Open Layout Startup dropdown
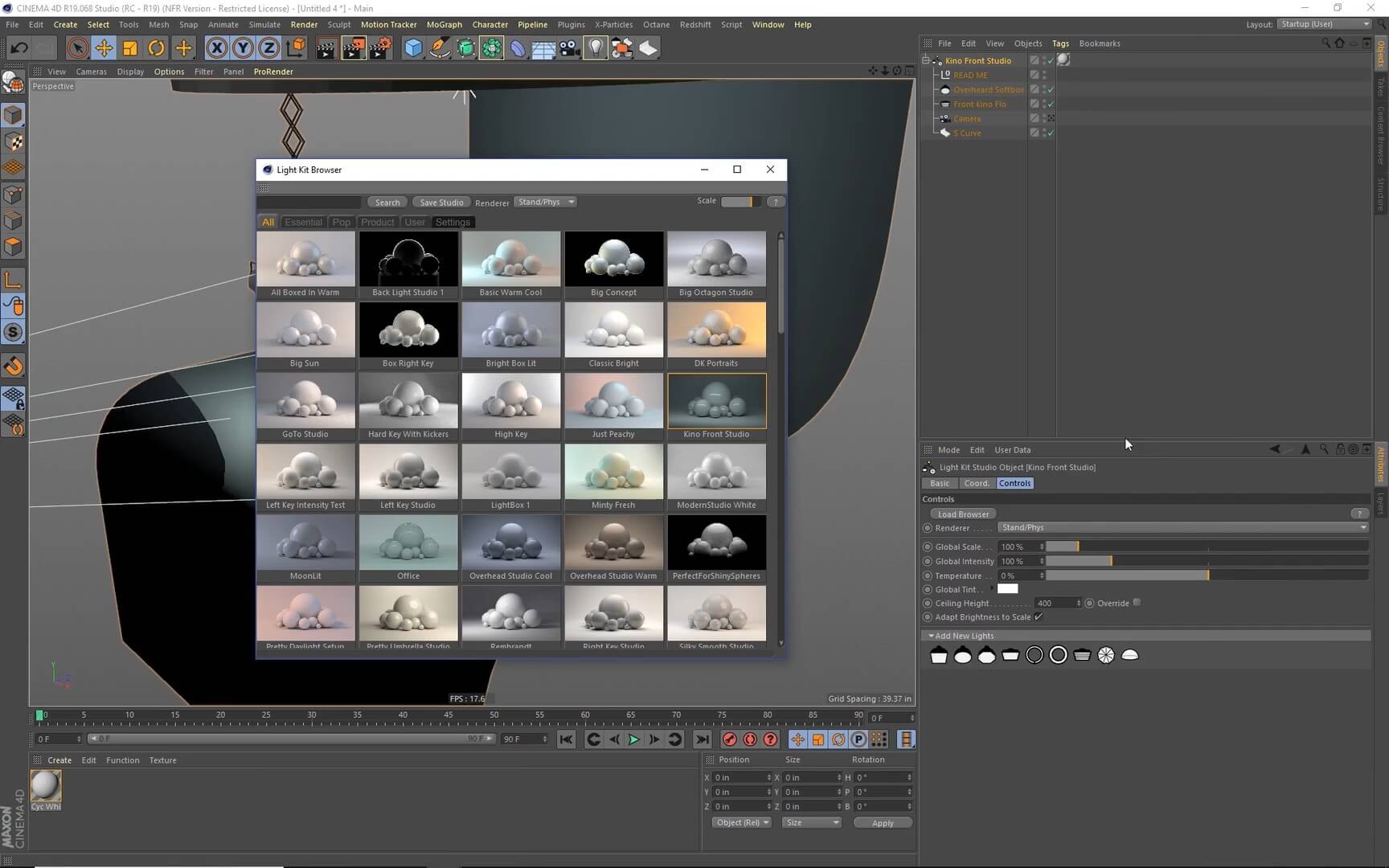Screen dimensions: 1389x868 [x=1325, y=24]
